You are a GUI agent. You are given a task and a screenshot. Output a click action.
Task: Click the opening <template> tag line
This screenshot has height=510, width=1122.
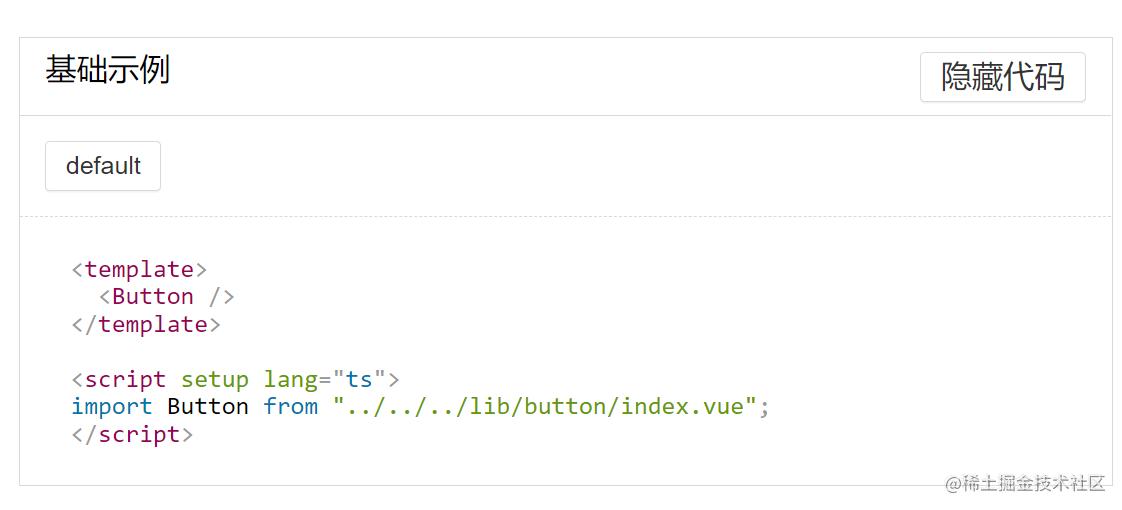pos(139,269)
